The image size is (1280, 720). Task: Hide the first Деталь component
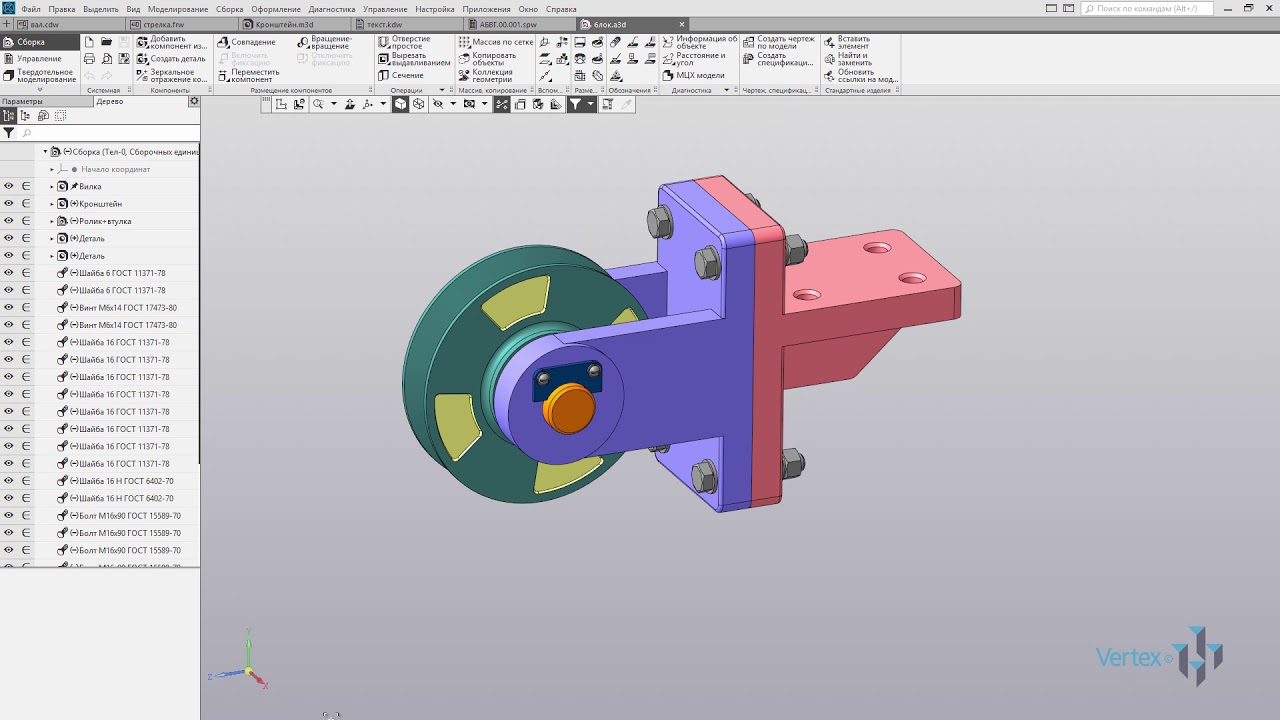click(8, 238)
